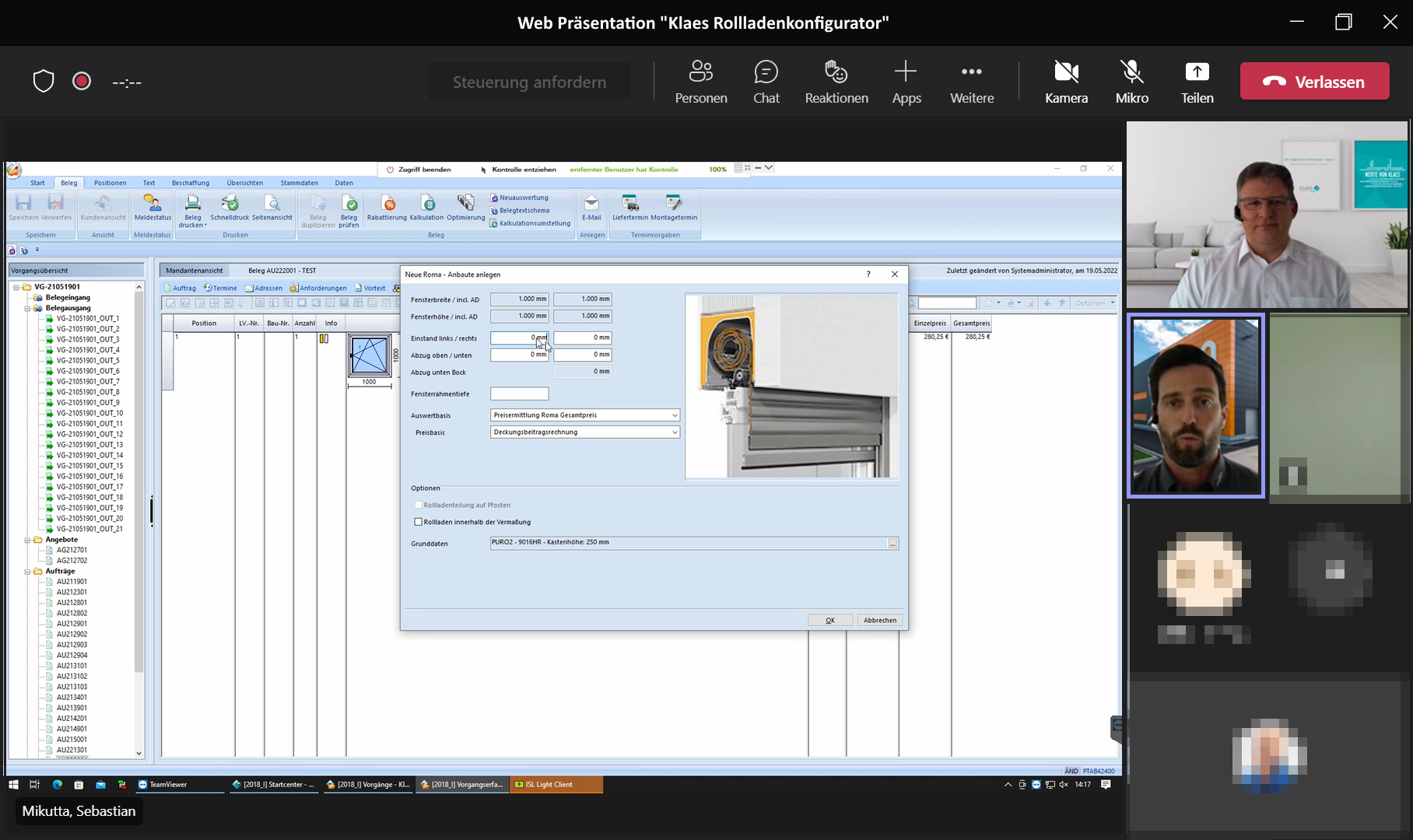Select offer AG212701 in the tree
This screenshot has height=840, width=1413.
[72, 550]
